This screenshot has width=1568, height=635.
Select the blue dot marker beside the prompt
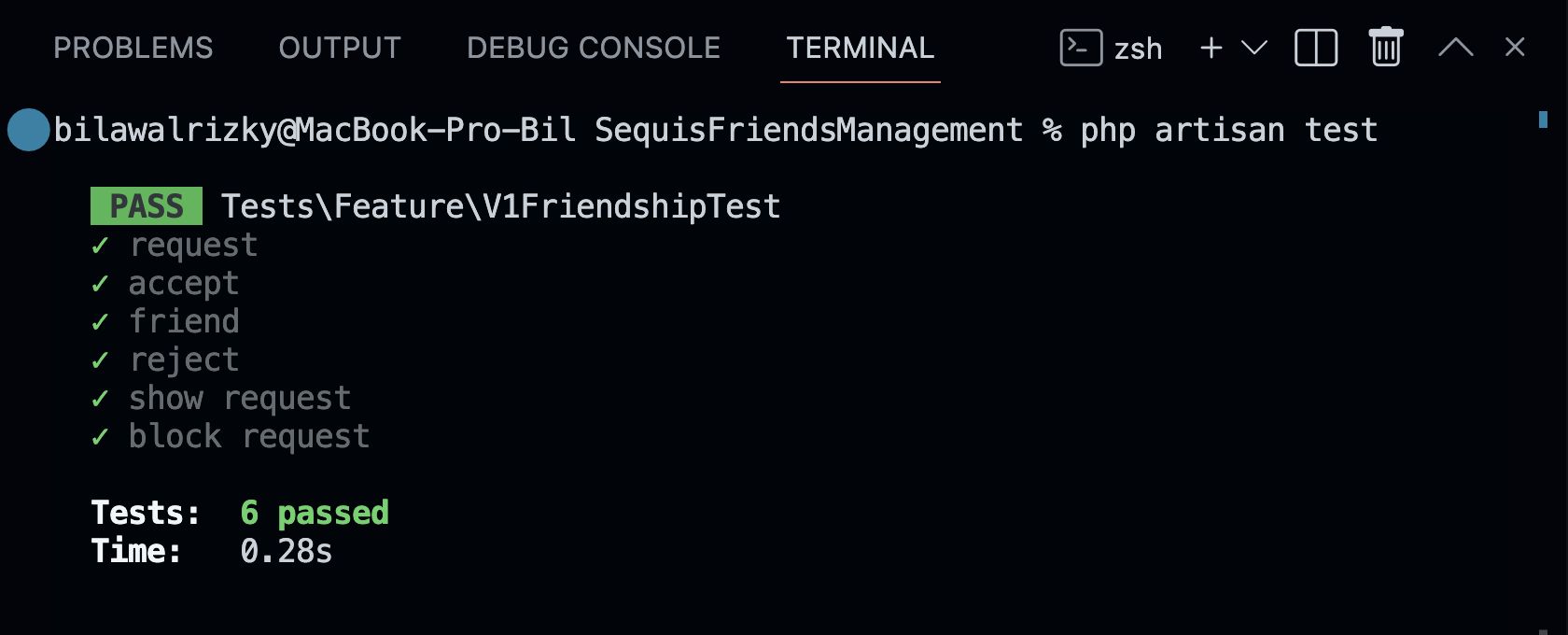28,130
